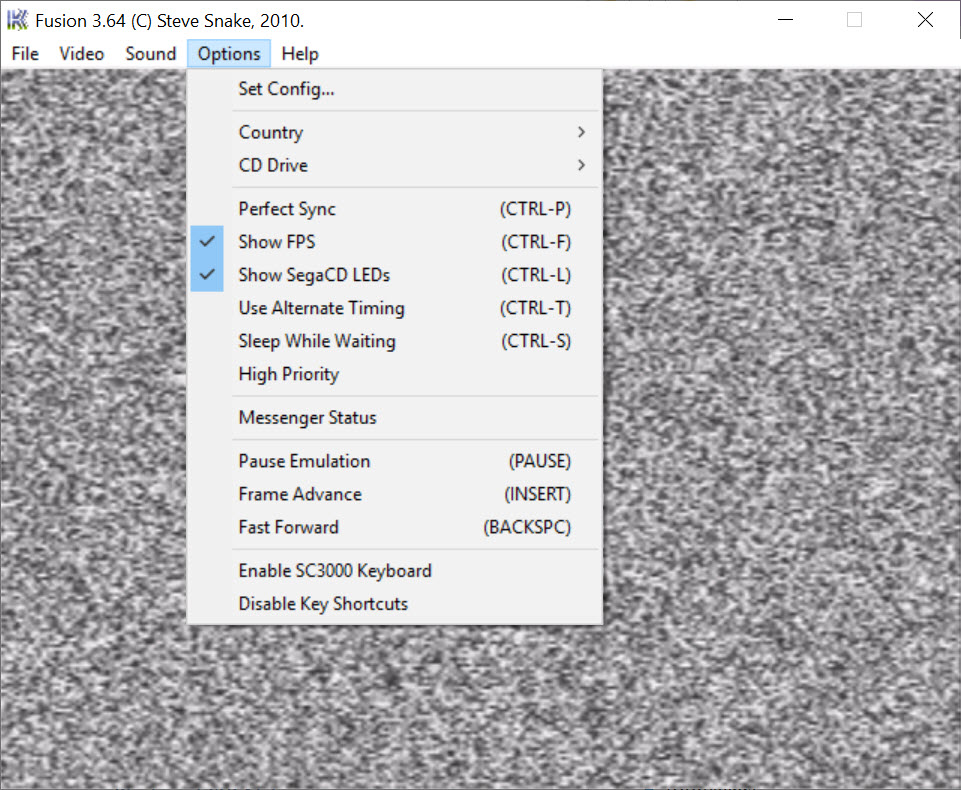The image size is (961, 790).
Task: Toggle Disable Key Shortcuts
Action: click(x=395, y=604)
